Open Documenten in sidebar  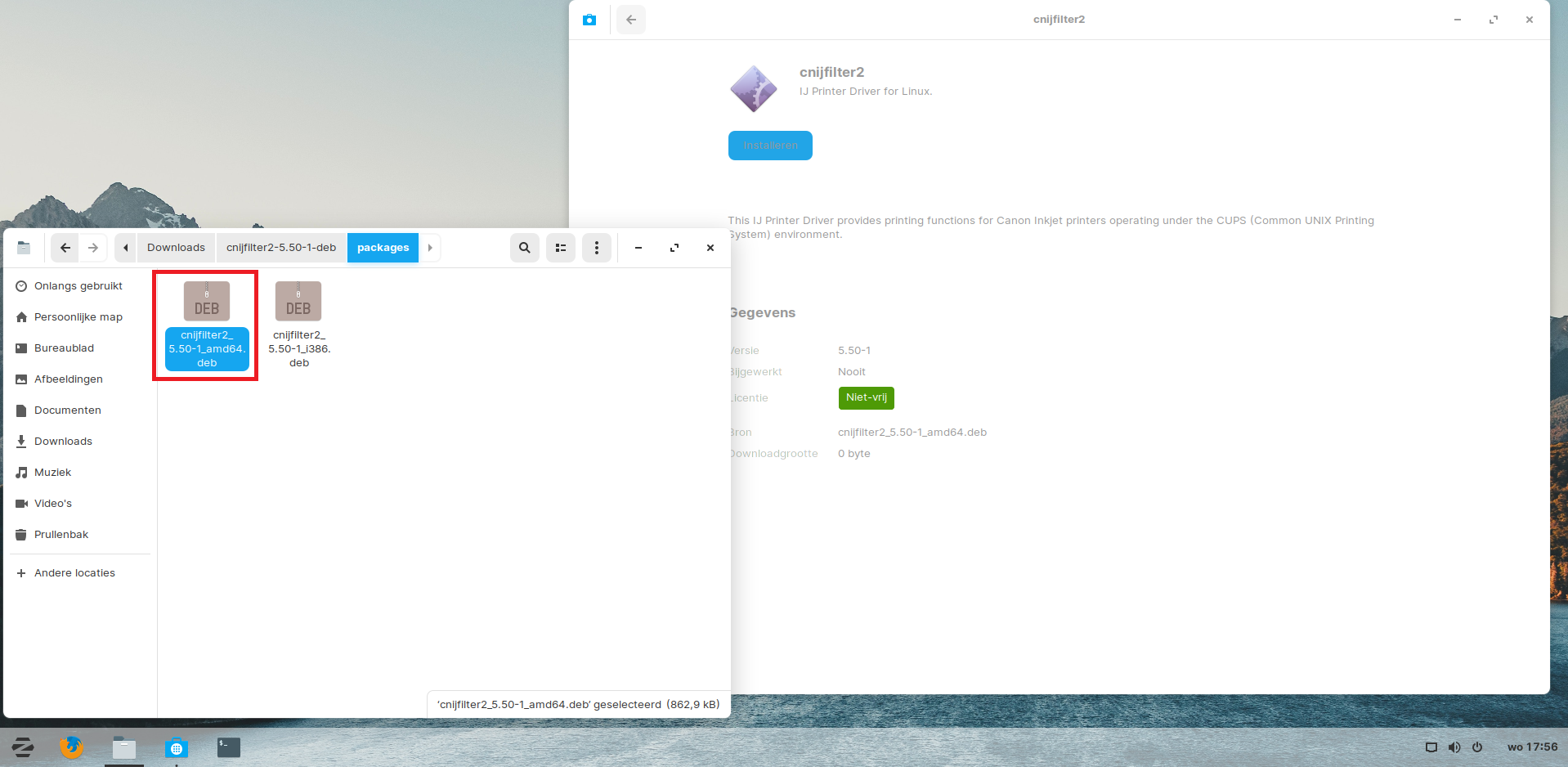pyautogui.click(x=78, y=410)
